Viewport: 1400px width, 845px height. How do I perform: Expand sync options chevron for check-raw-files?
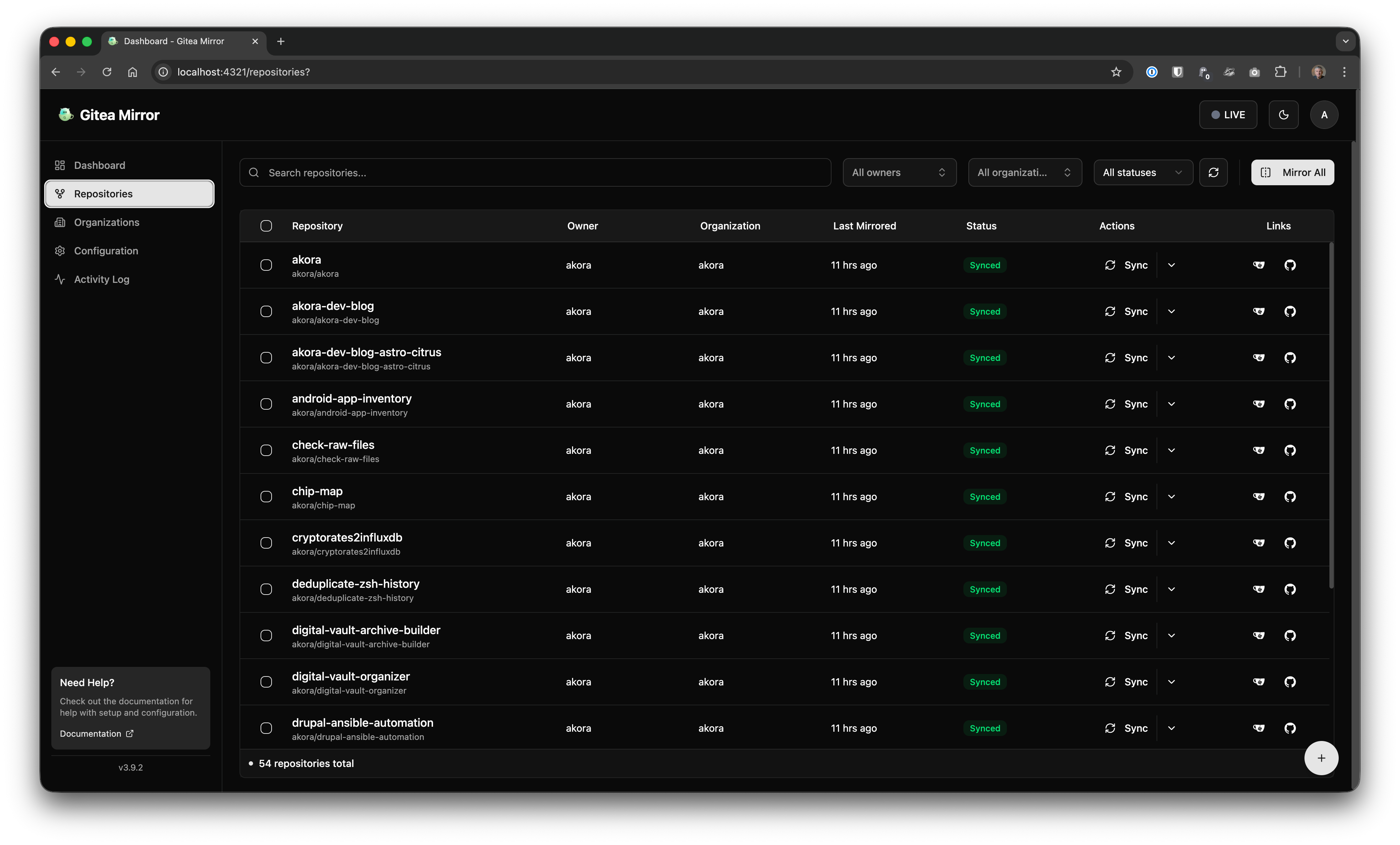pyautogui.click(x=1171, y=450)
